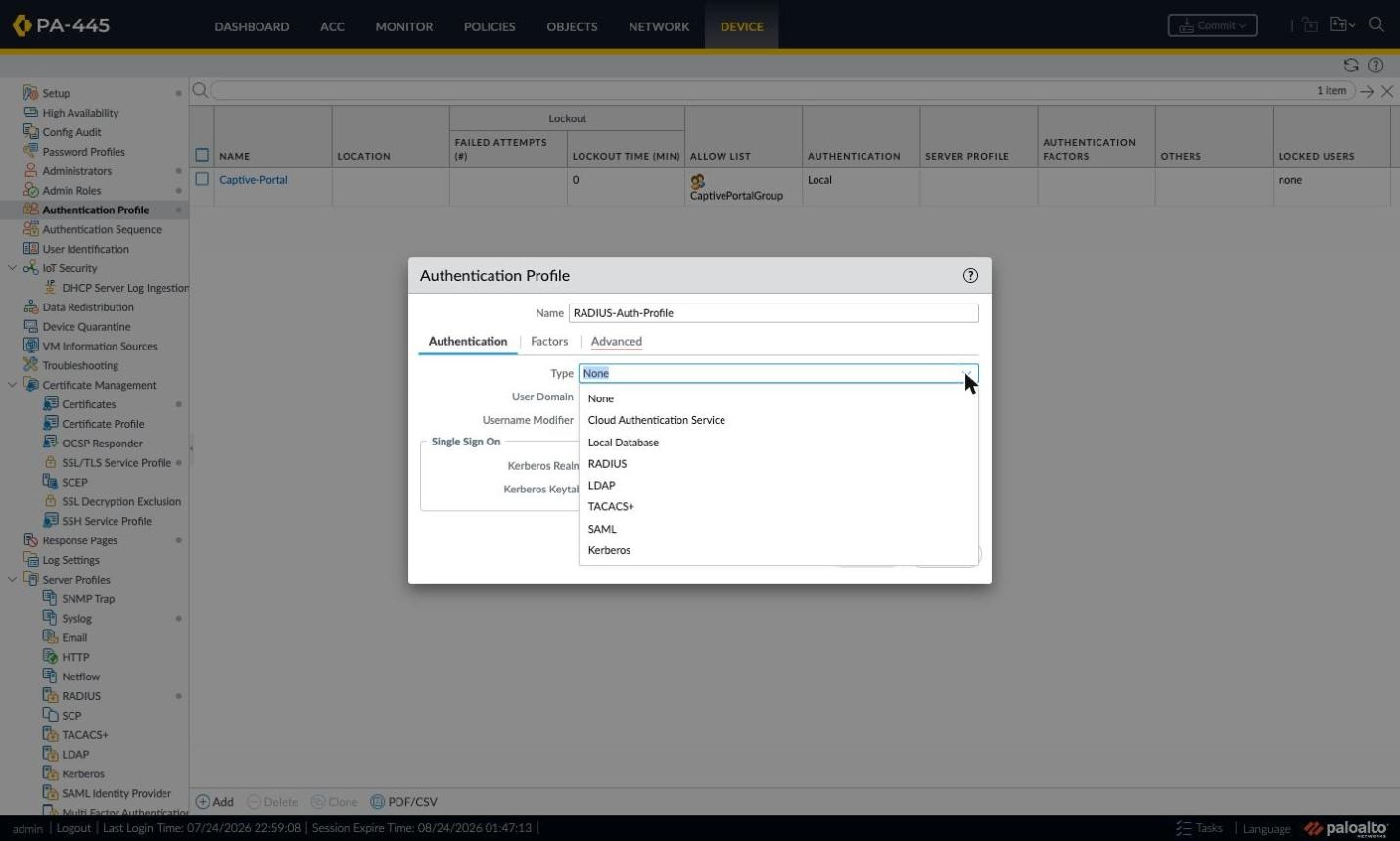1400x841 pixels.
Task: Click the refresh icon at top right
Action: click(x=1351, y=66)
